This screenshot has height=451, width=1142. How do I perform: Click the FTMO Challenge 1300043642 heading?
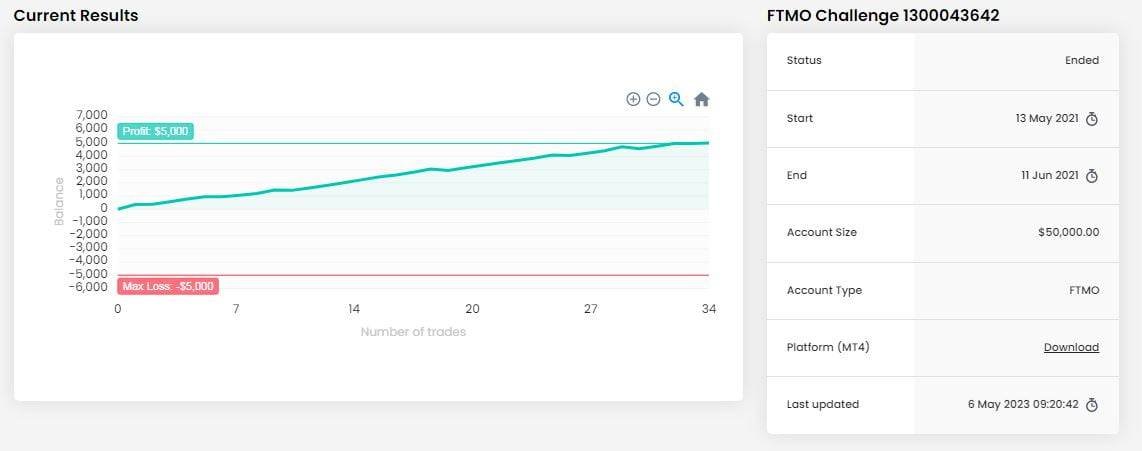point(883,16)
